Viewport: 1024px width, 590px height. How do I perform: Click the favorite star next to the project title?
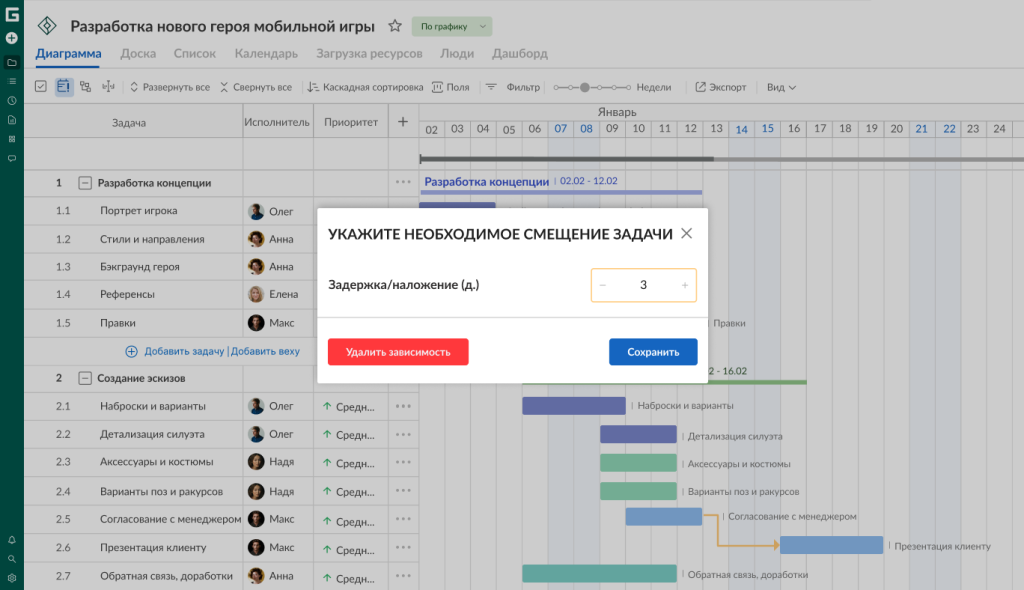[x=394, y=24]
